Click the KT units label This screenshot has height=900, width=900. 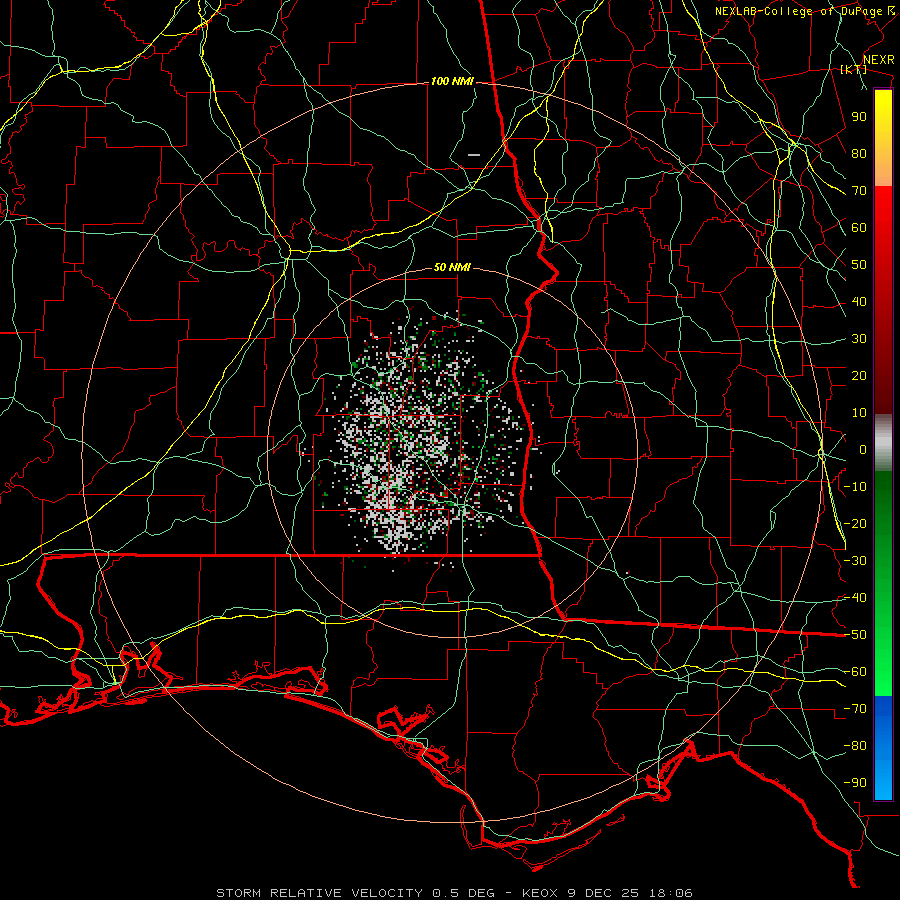pos(854,70)
